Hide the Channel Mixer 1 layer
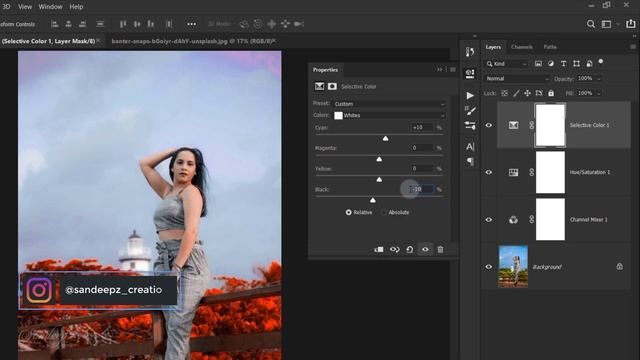 click(489, 220)
